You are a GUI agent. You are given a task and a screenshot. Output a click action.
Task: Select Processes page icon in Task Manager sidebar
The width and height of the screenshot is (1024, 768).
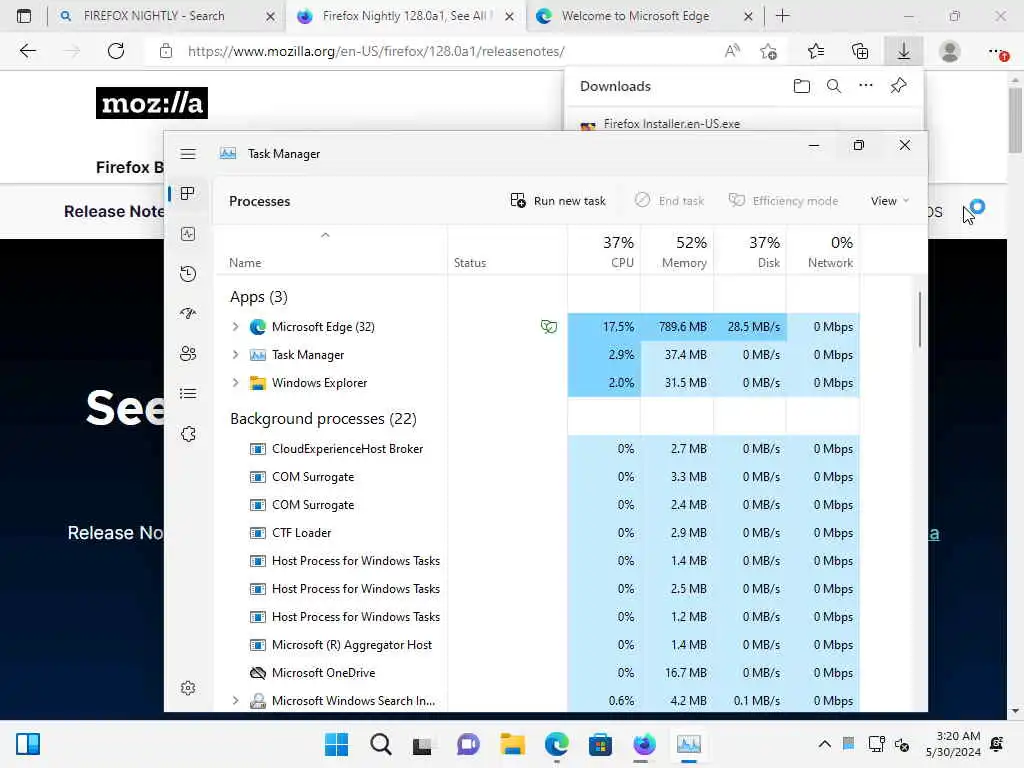coord(188,194)
